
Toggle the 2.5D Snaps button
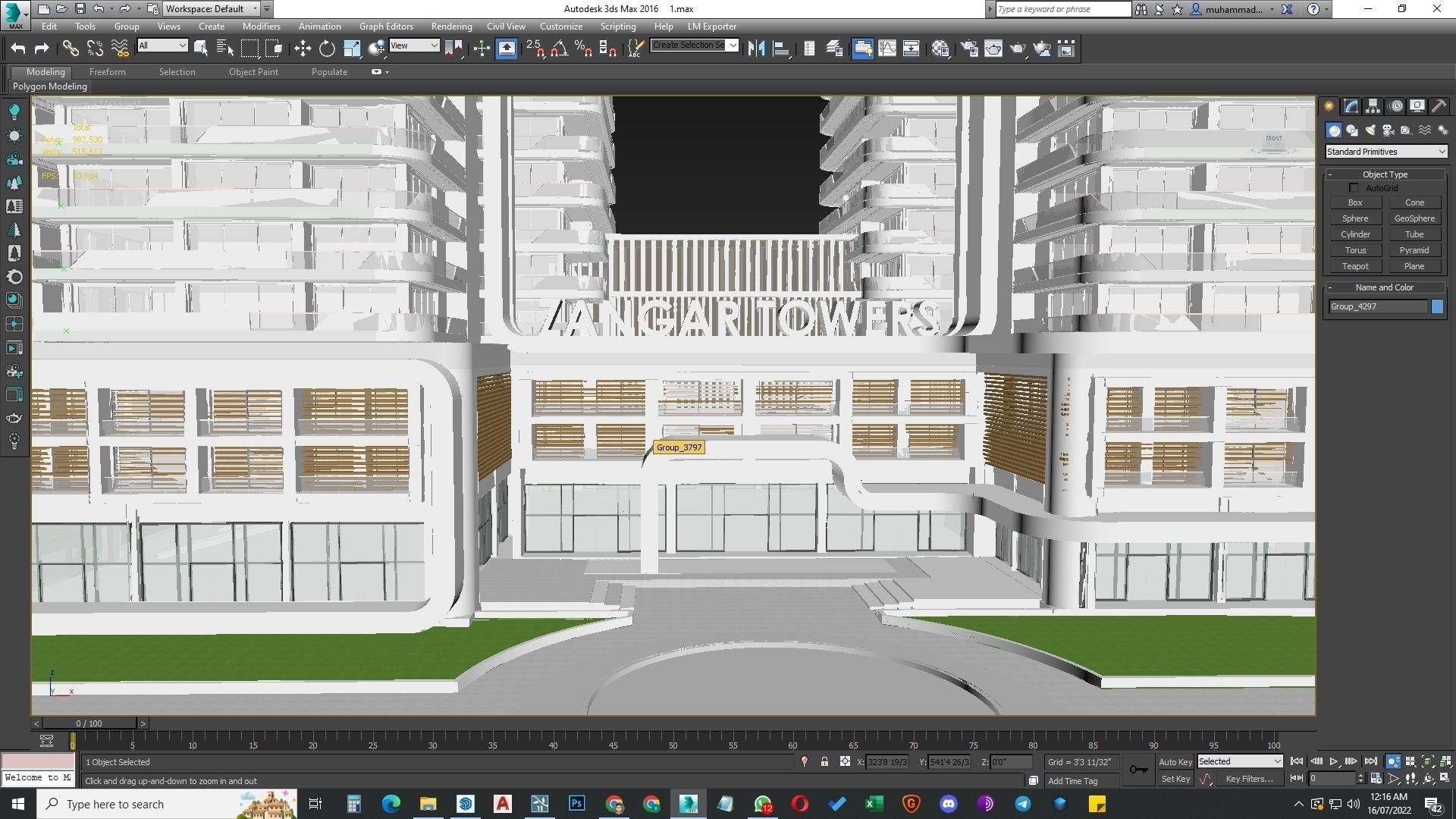pyautogui.click(x=535, y=49)
